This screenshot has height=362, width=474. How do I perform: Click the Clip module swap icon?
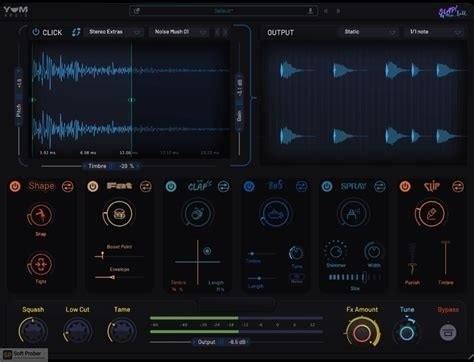[458, 186]
